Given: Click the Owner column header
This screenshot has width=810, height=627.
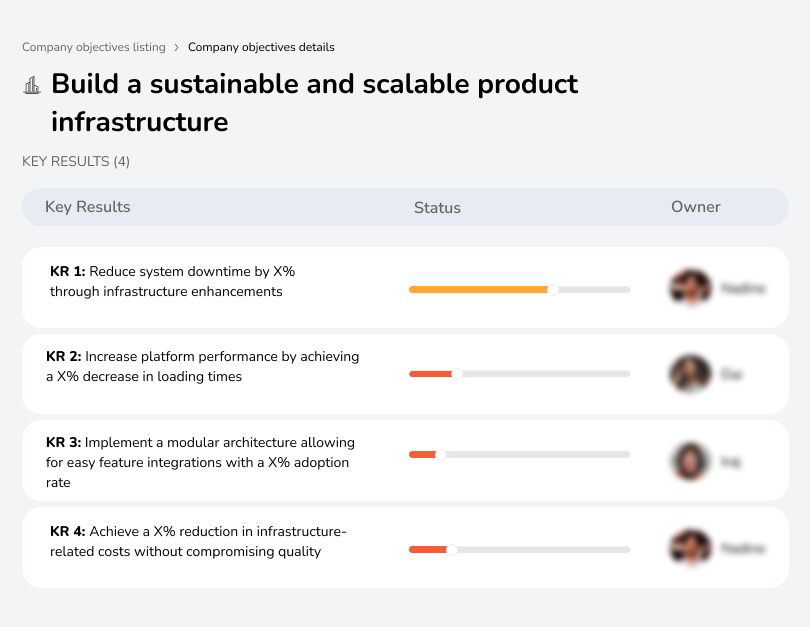Looking at the screenshot, I should [x=695, y=207].
